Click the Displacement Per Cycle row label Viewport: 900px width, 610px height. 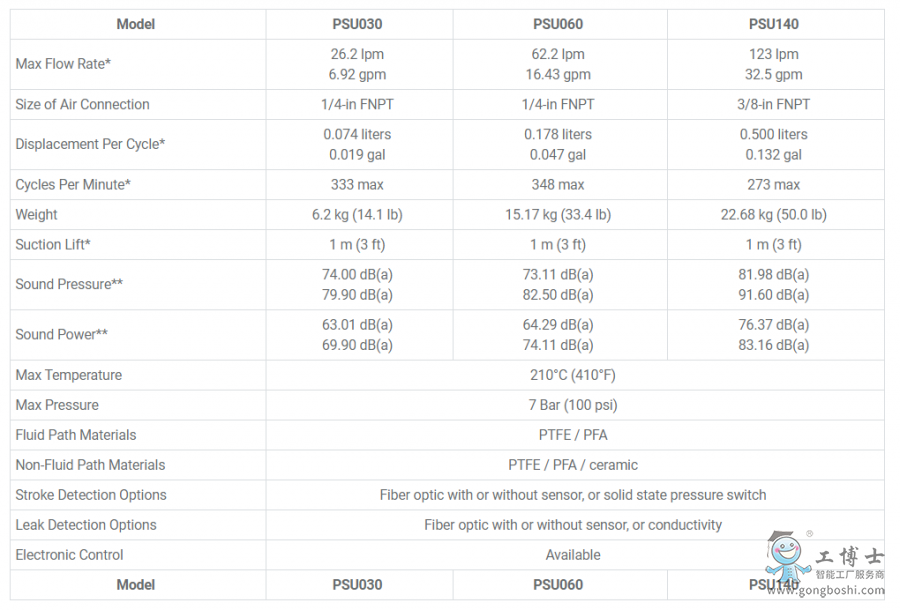[90, 144]
